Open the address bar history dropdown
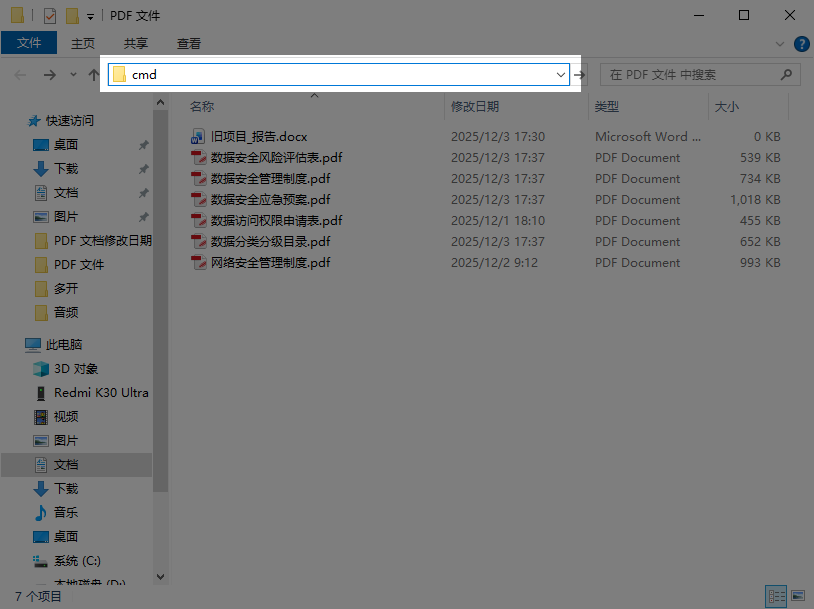Image resolution: width=814 pixels, height=609 pixels. (x=561, y=74)
